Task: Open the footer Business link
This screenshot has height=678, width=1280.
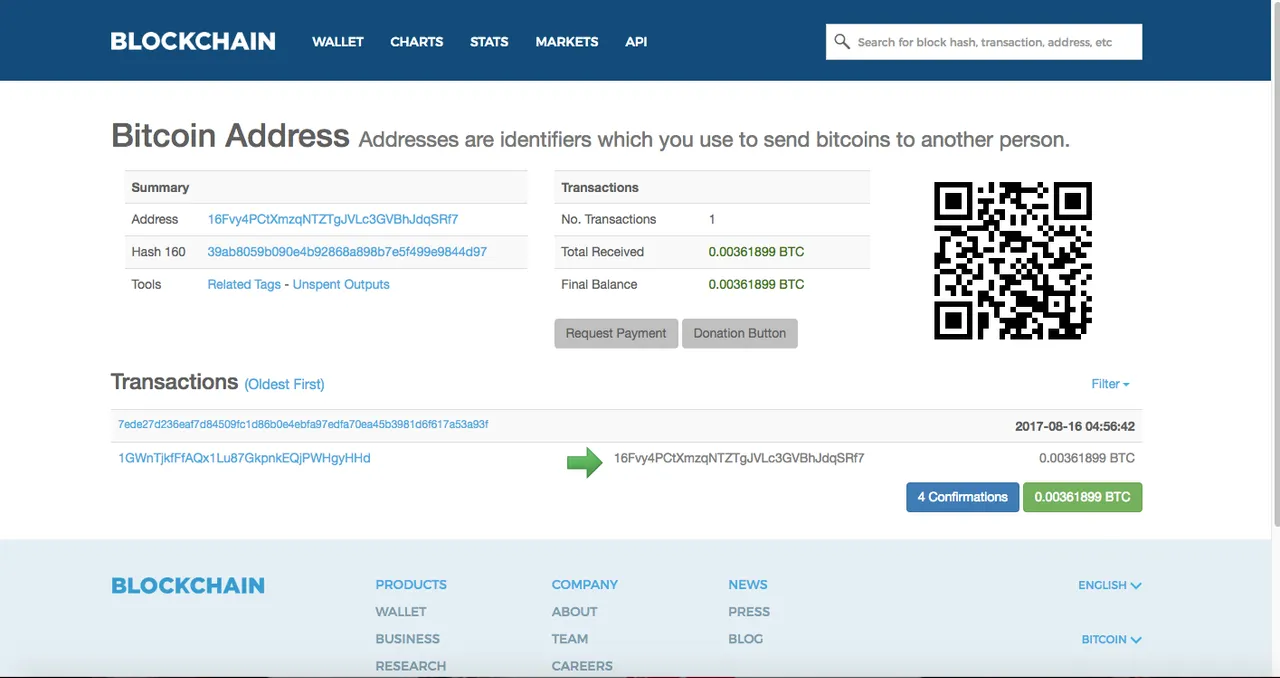Action: (407, 639)
